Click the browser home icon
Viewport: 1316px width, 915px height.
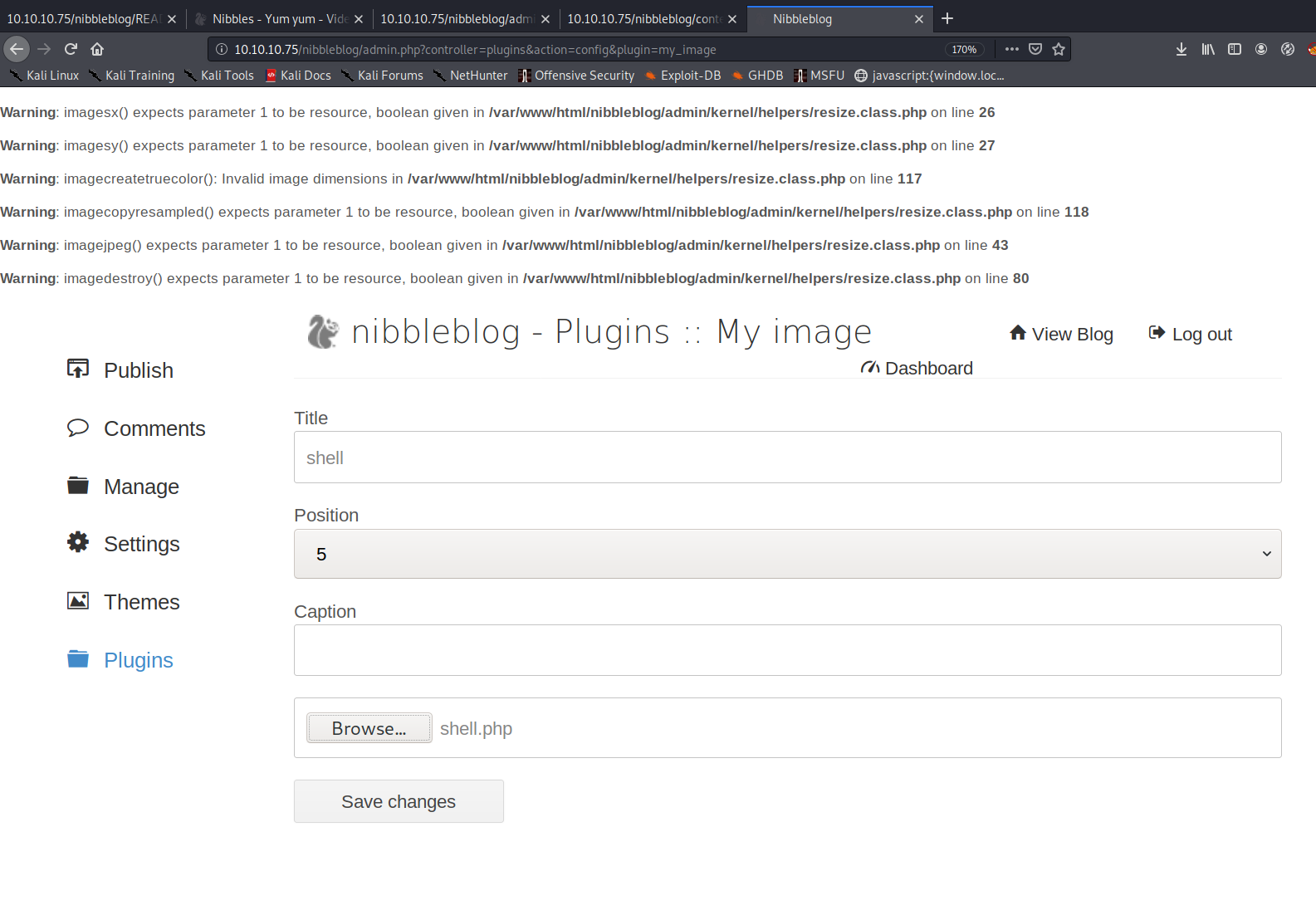click(x=97, y=49)
